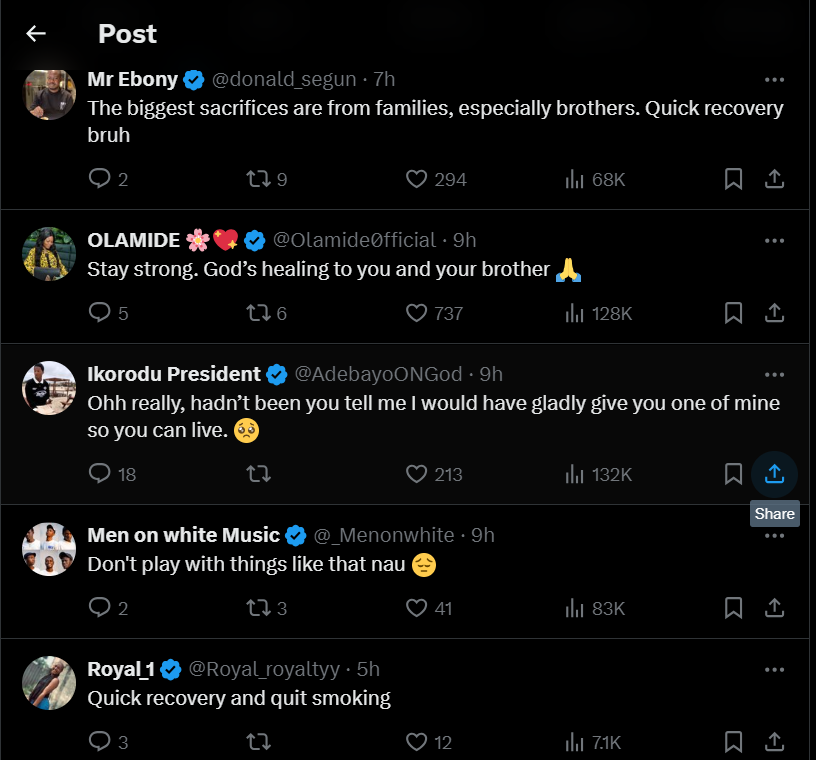
Task: Reply to Mr Ebony's post
Action: coord(100,179)
